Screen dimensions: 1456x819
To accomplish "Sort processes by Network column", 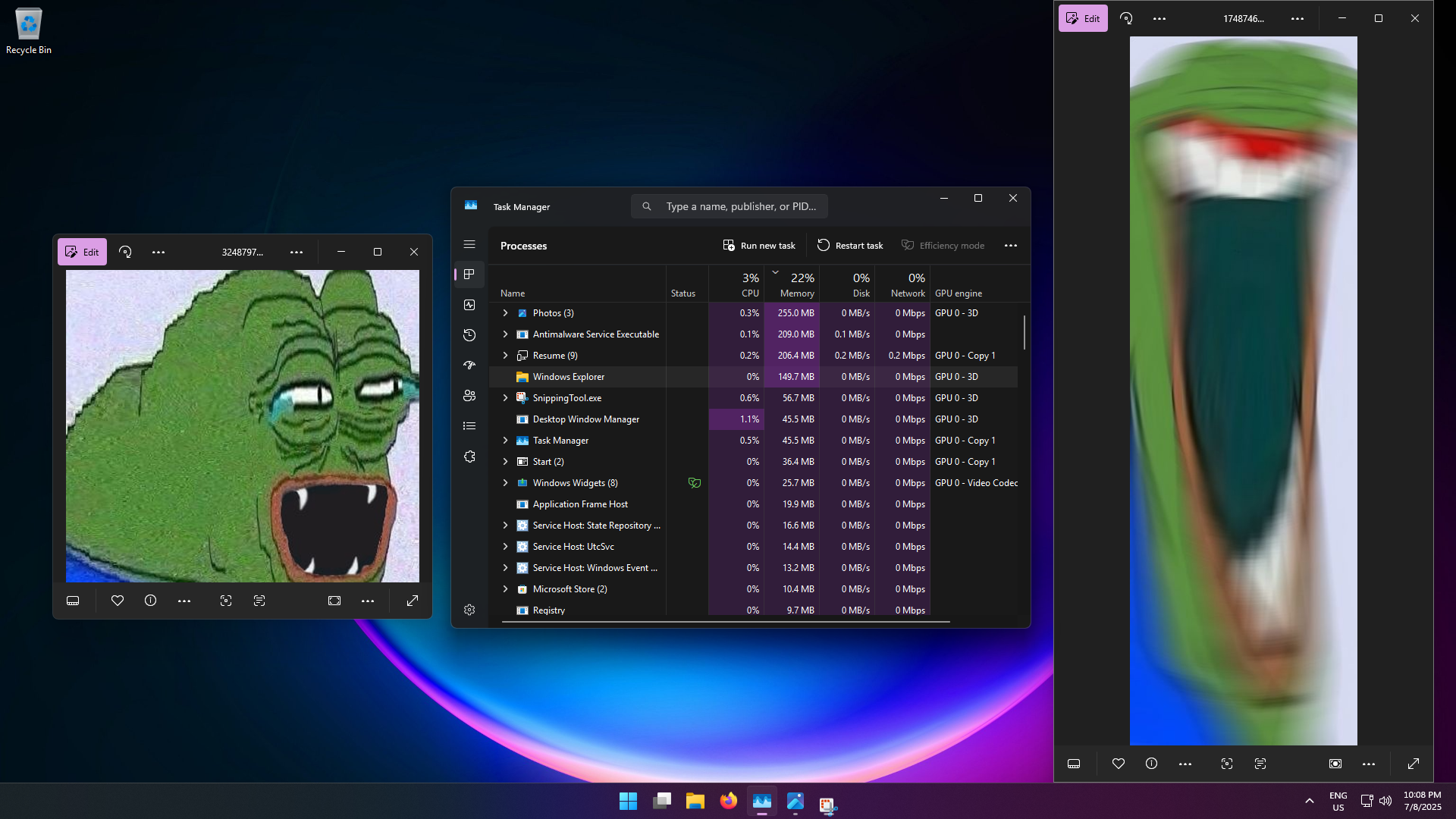I will pyautogui.click(x=902, y=284).
